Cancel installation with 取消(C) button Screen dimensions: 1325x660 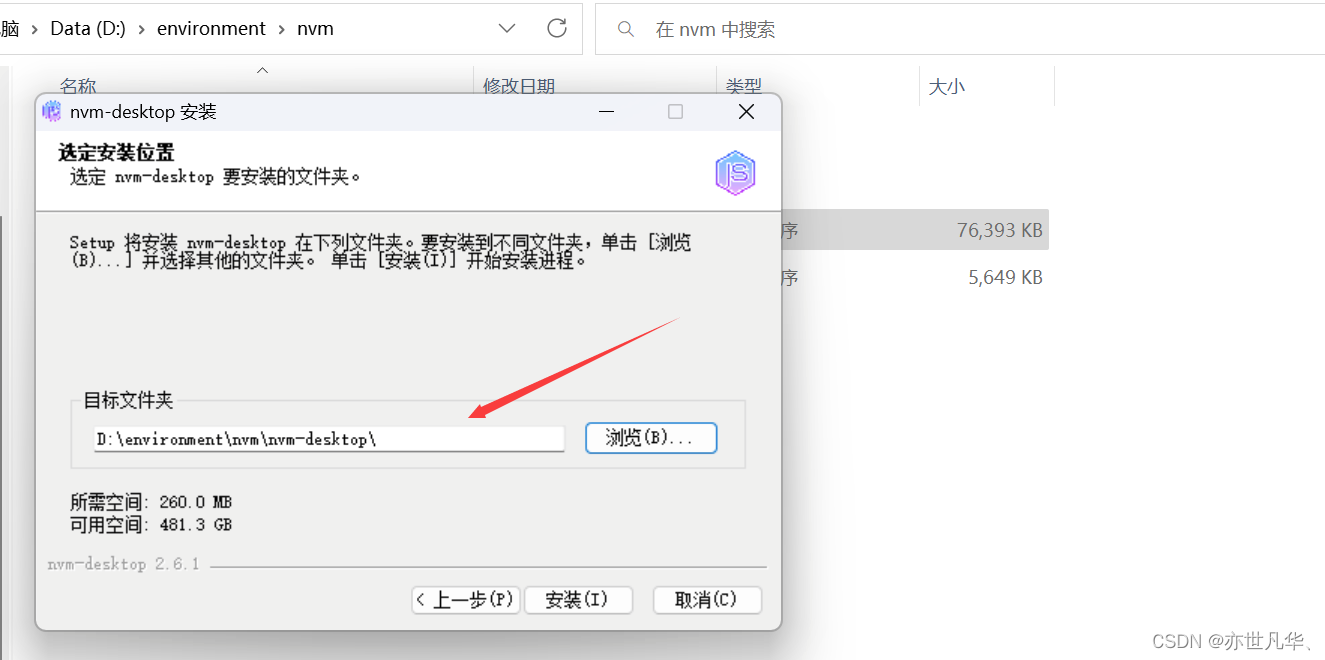tap(707, 600)
